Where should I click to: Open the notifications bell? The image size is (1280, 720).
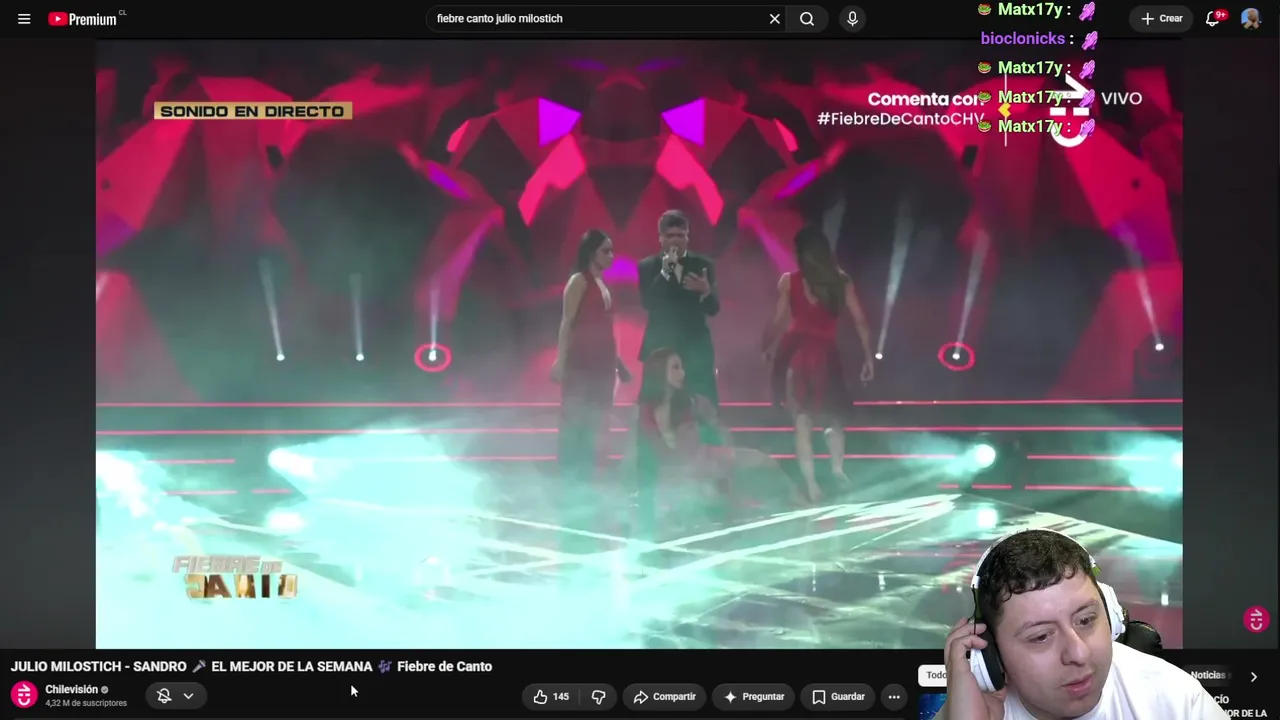pos(1214,18)
